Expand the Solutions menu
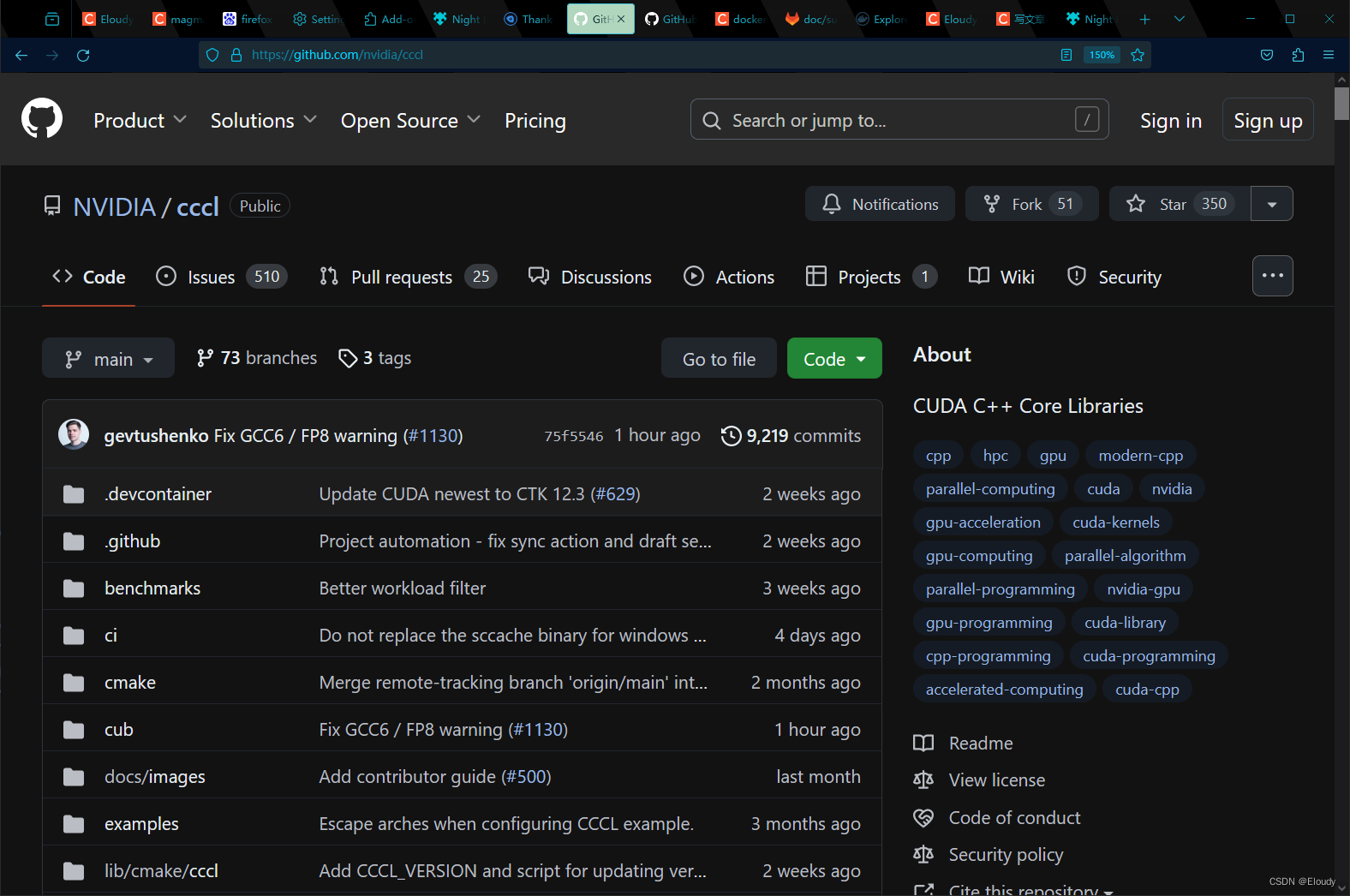1350x896 pixels. coord(263,121)
